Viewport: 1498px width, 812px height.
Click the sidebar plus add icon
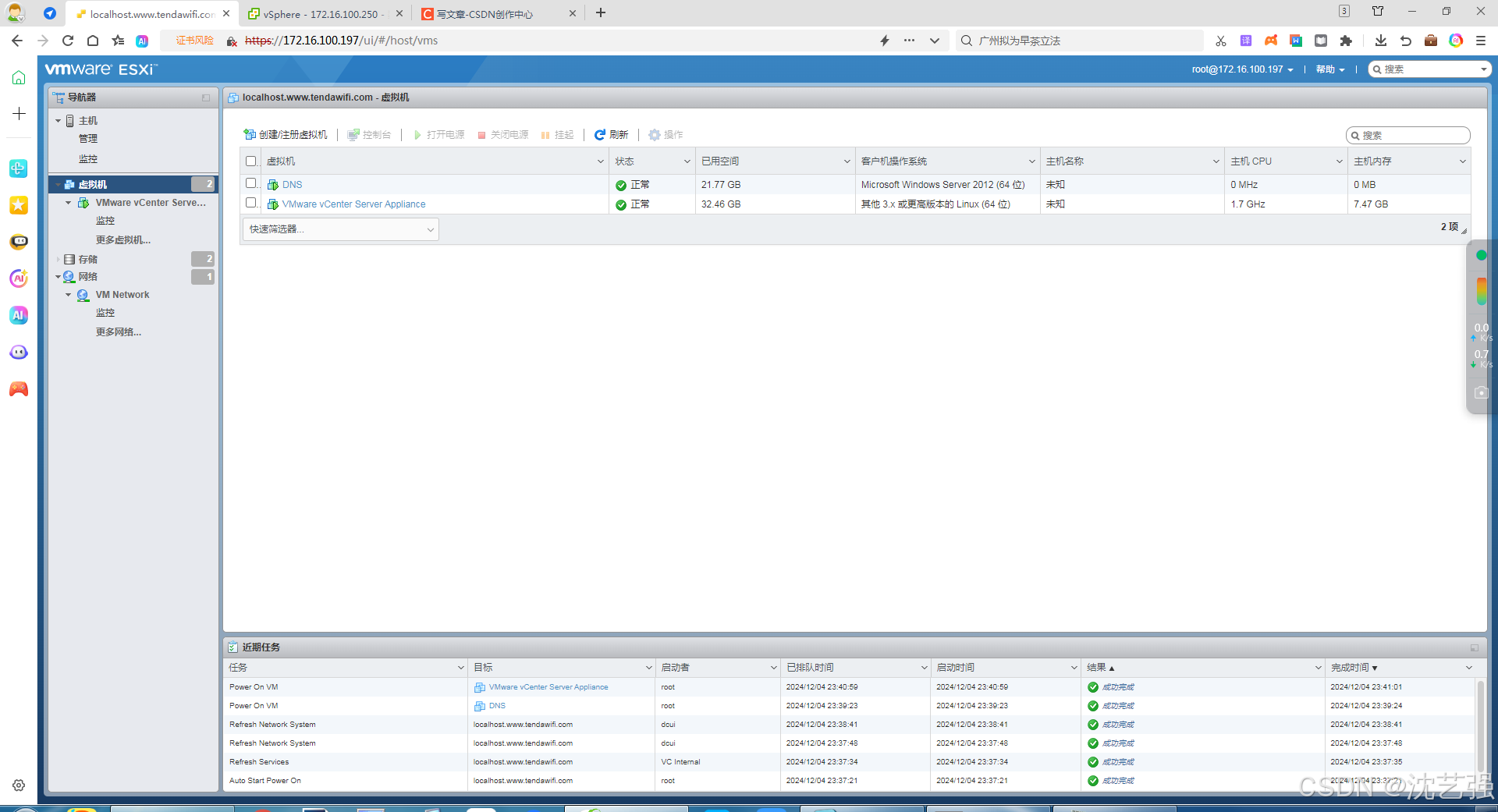tap(19, 114)
